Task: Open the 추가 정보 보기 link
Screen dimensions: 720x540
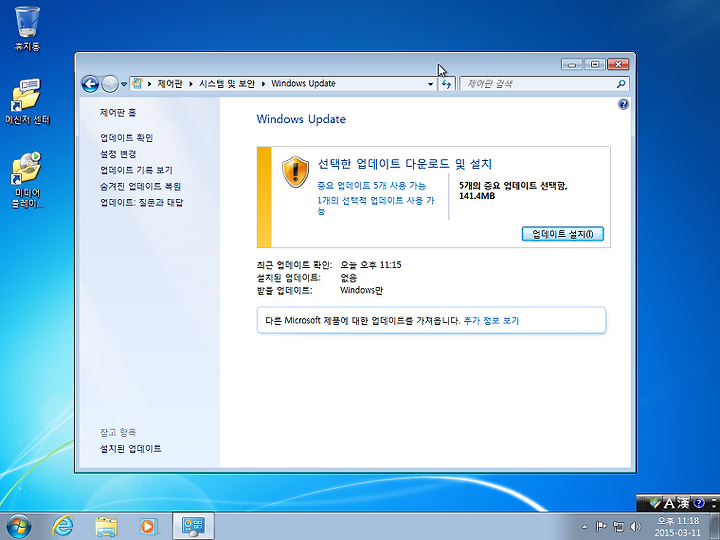Action: click(x=491, y=321)
